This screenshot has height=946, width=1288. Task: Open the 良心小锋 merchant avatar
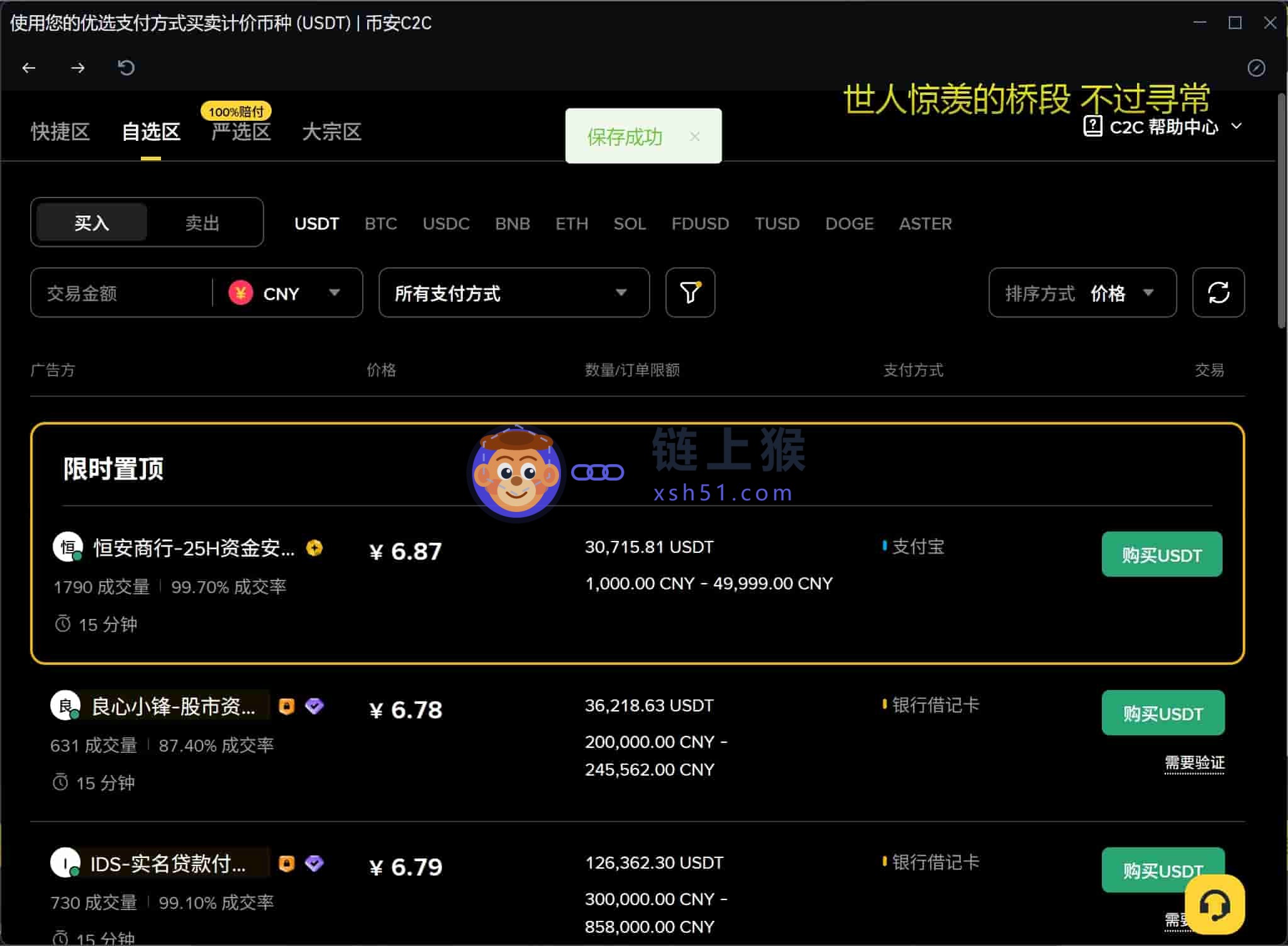pos(65,705)
